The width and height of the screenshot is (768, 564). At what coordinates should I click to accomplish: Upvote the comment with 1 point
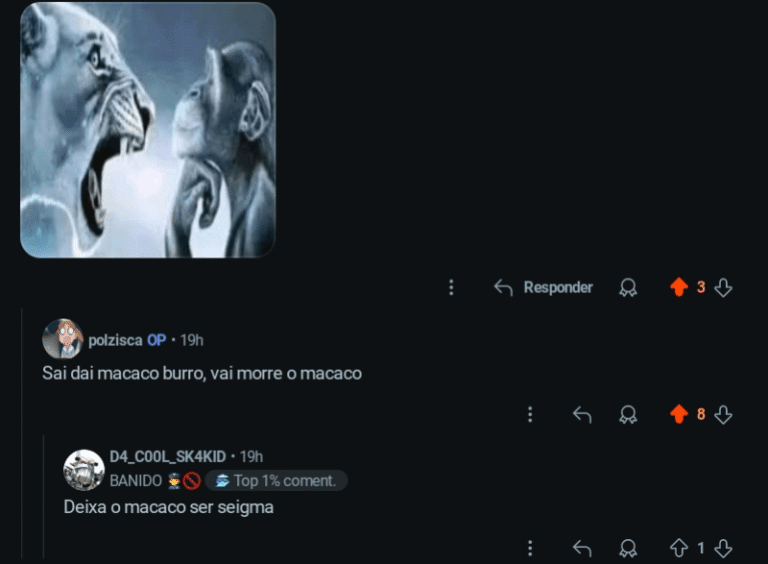(679, 548)
